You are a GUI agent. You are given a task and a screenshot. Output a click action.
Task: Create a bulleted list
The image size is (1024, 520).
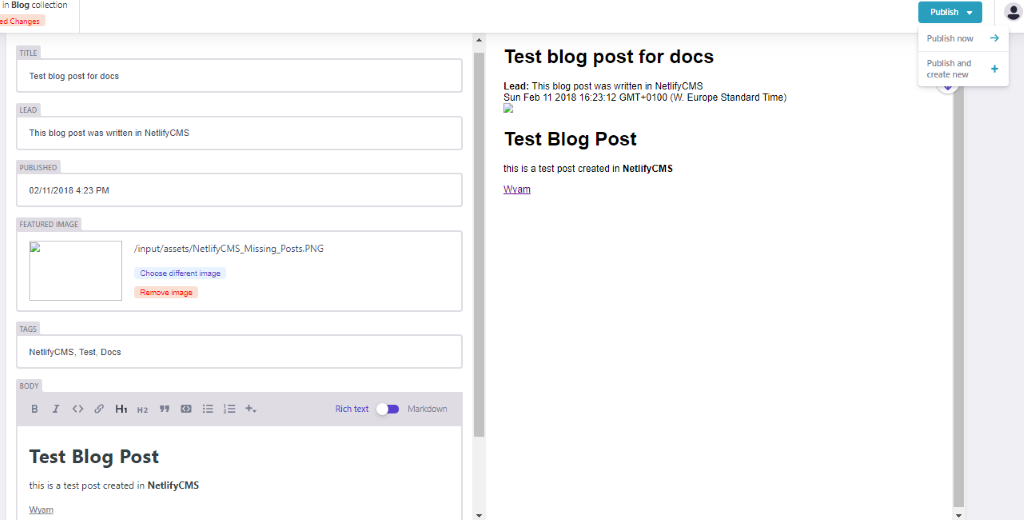pyautogui.click(x=208, y=409)
